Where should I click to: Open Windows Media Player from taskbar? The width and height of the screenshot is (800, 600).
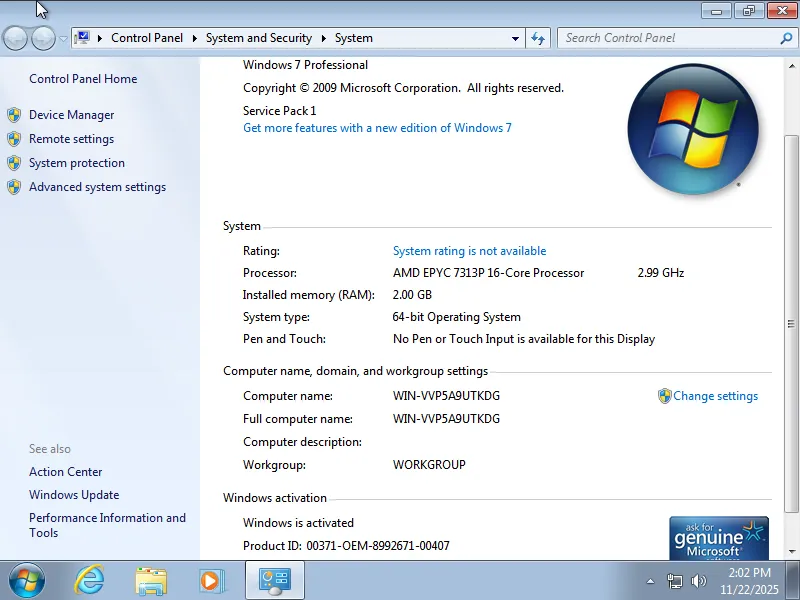coord(211,581)
